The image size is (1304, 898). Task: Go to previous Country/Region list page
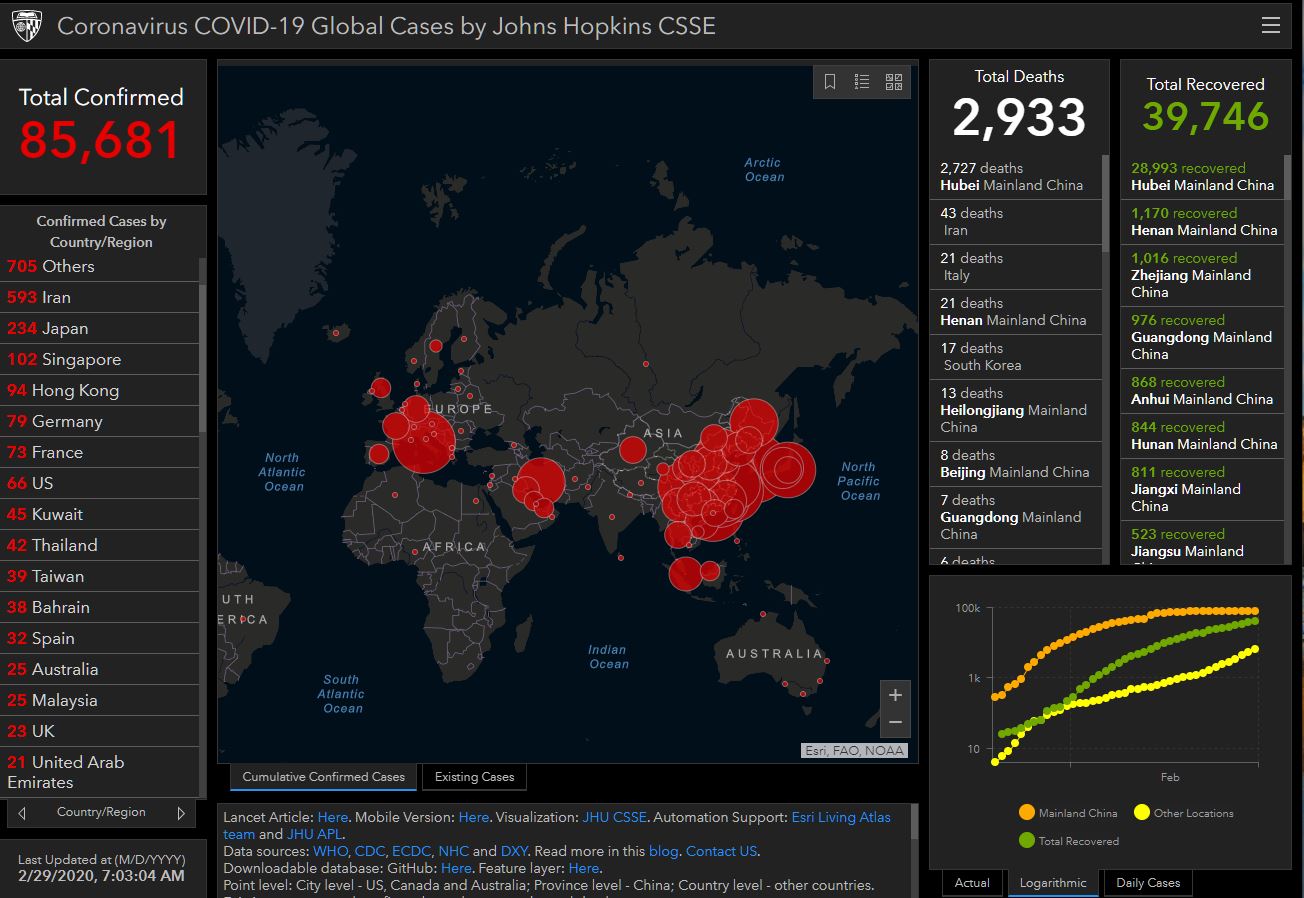tap(22, 813)
